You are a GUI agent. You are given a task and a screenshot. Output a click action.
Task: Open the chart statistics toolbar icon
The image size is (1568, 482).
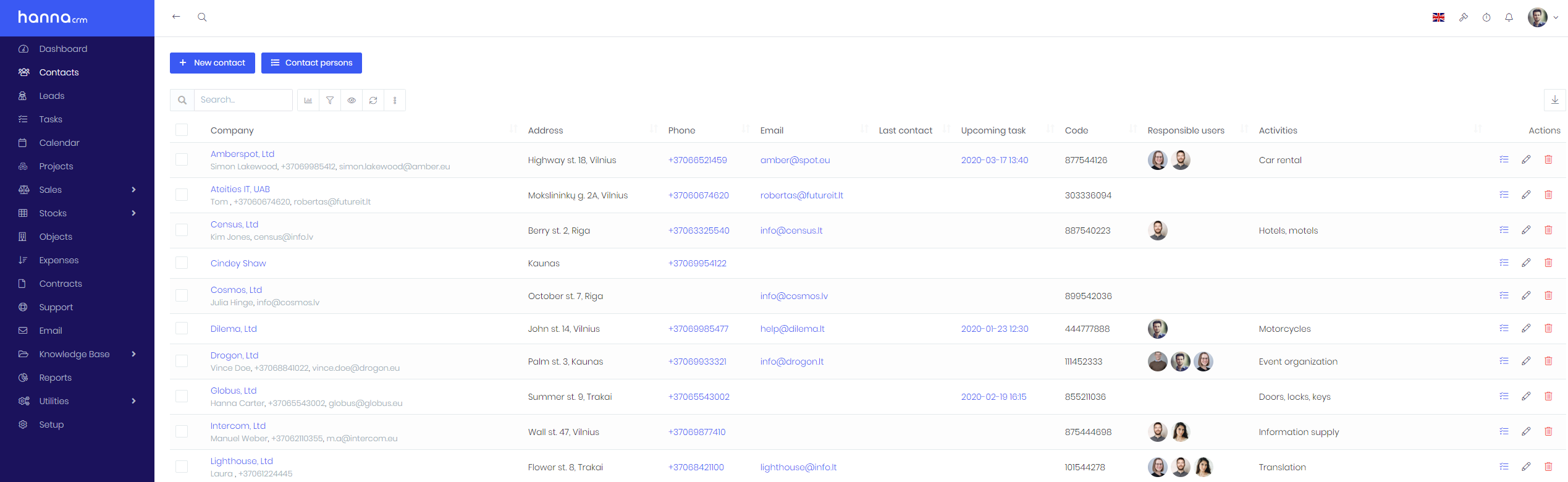point(308,100)
